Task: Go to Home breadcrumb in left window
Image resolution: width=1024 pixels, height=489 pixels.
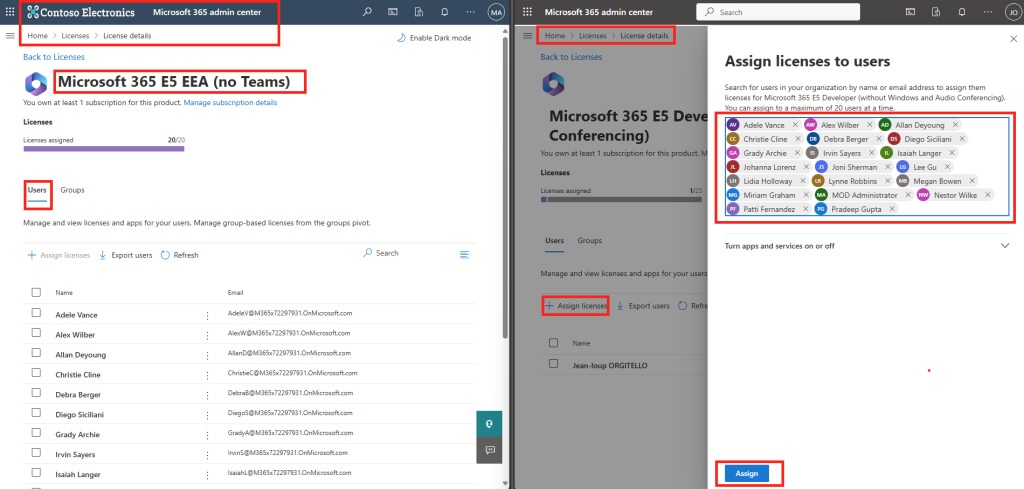Action: pyautogui.click(x=37, y=36)
